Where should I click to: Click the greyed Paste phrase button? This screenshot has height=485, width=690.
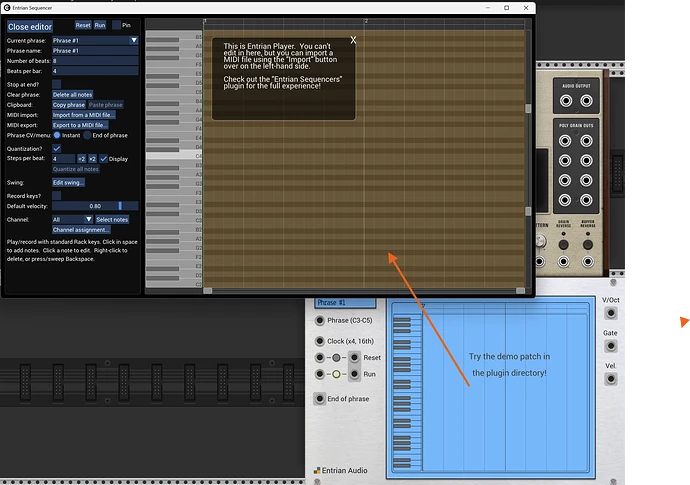pyautogui.click(x=106, y=105)
